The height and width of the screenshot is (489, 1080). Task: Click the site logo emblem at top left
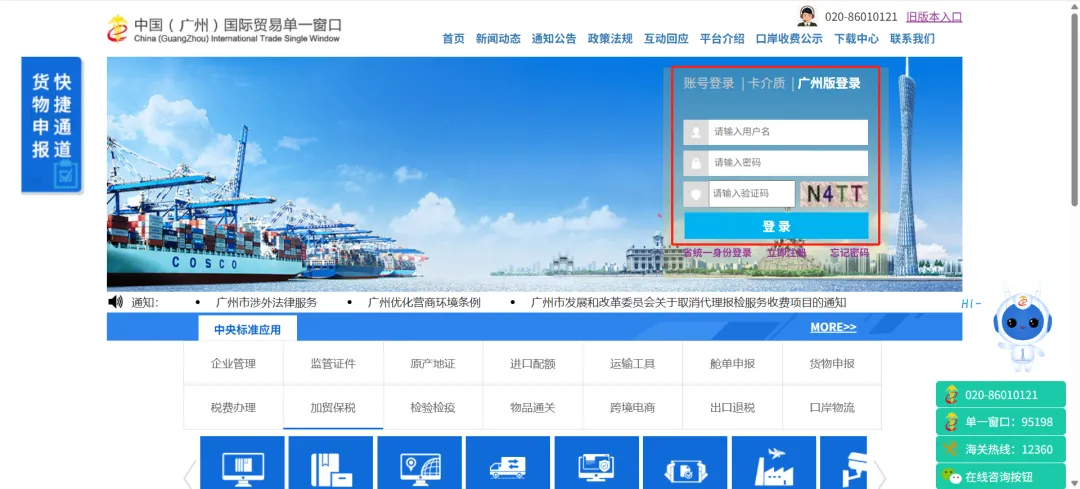(117, 29)
